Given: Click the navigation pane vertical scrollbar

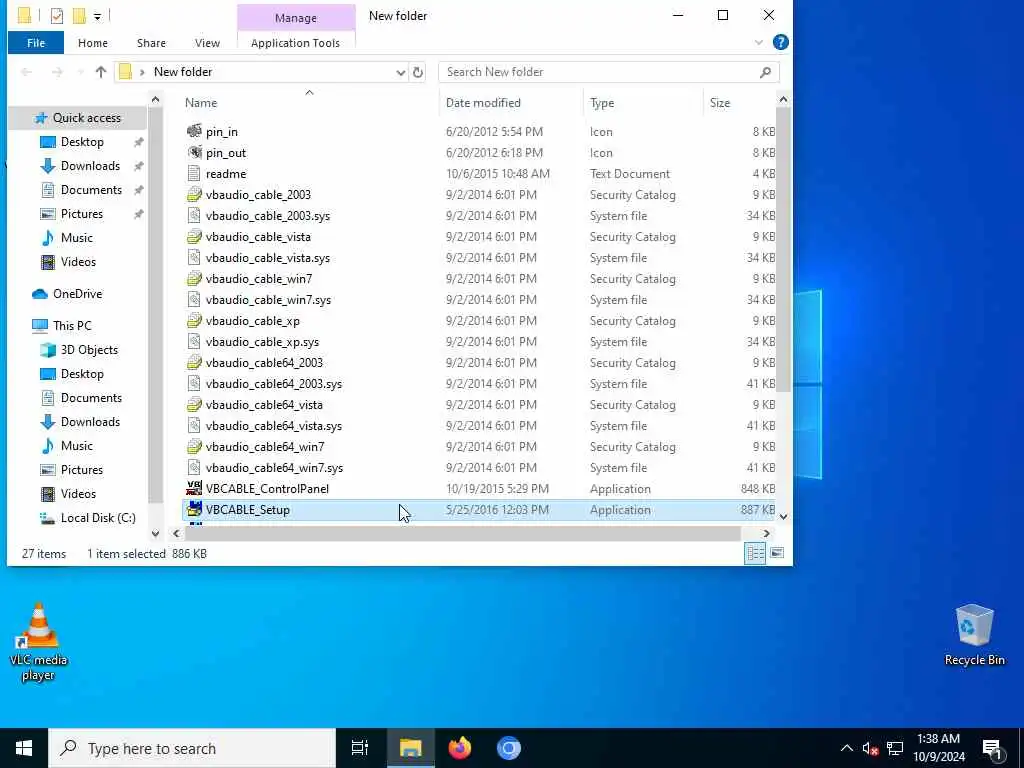Looking at the screenshot, I should [155, 304].
